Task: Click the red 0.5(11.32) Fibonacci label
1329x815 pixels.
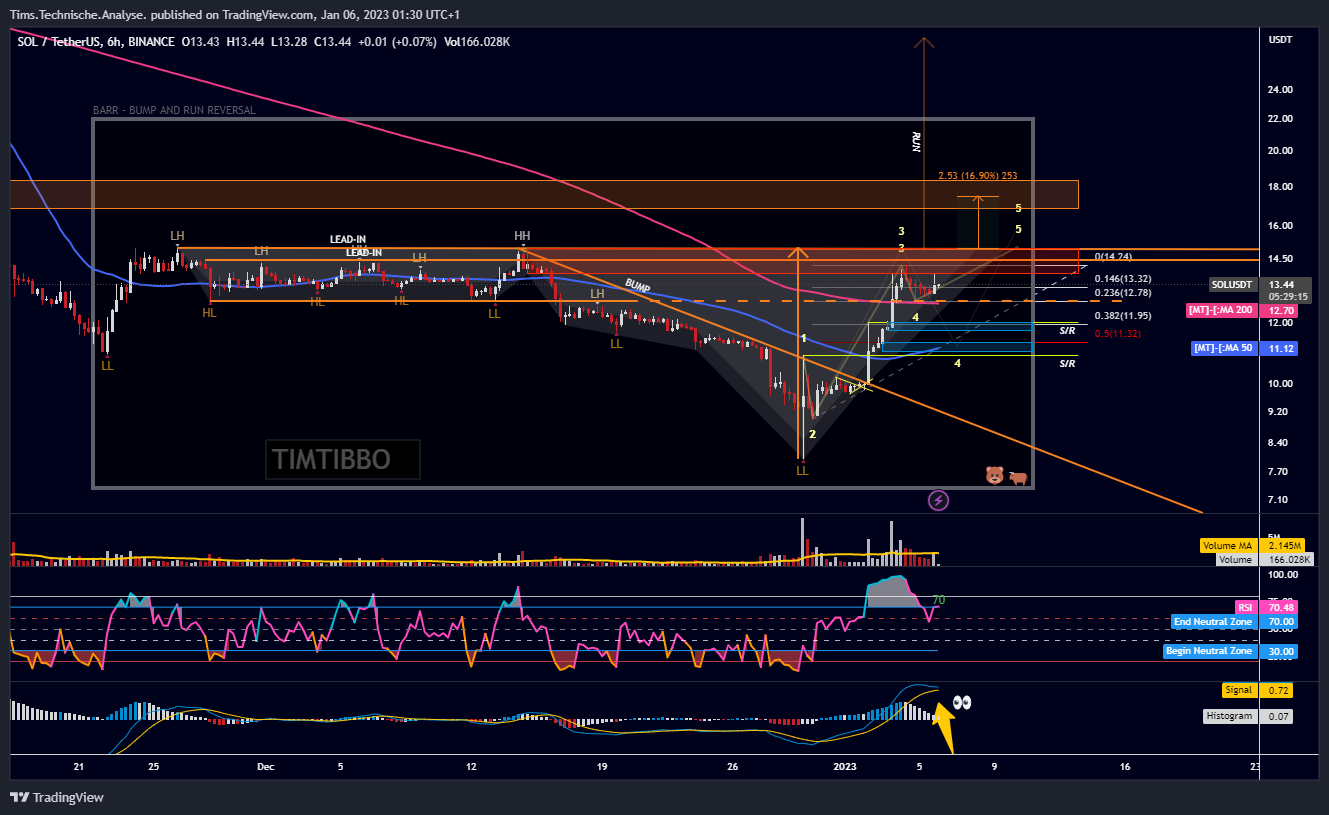Action: click(x=1117, y=334)
